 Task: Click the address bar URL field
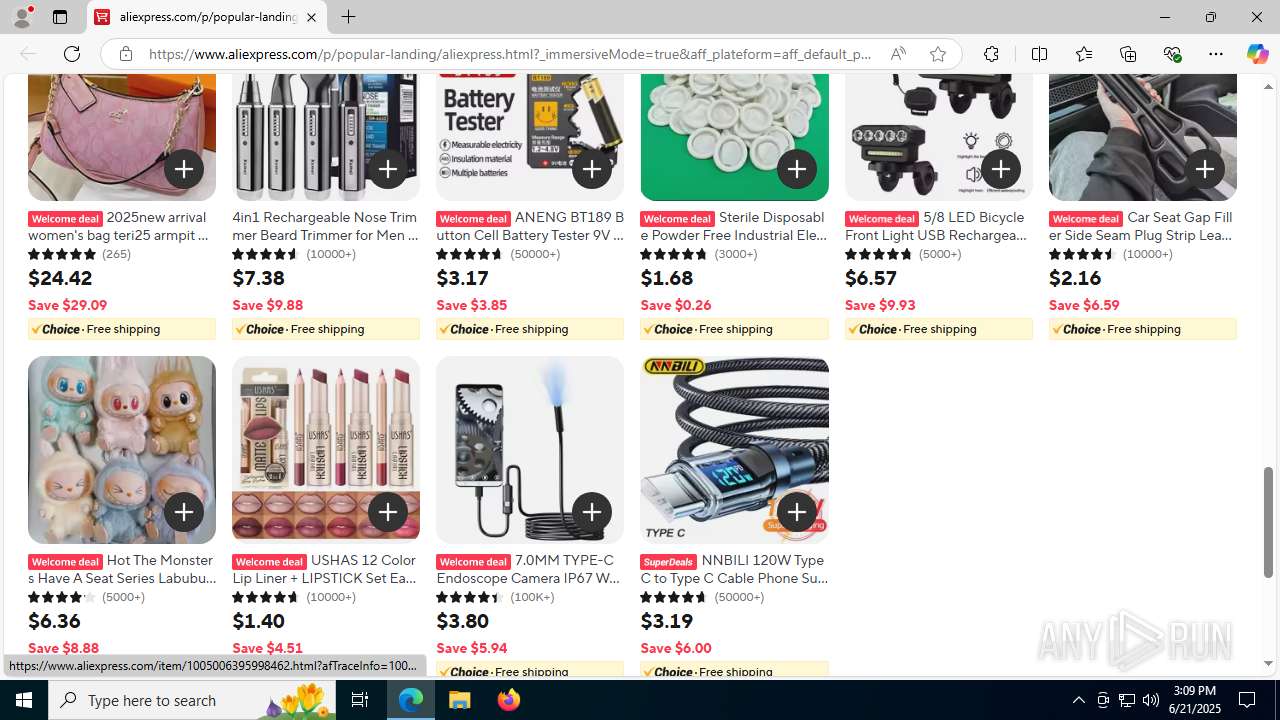[510, 54]
